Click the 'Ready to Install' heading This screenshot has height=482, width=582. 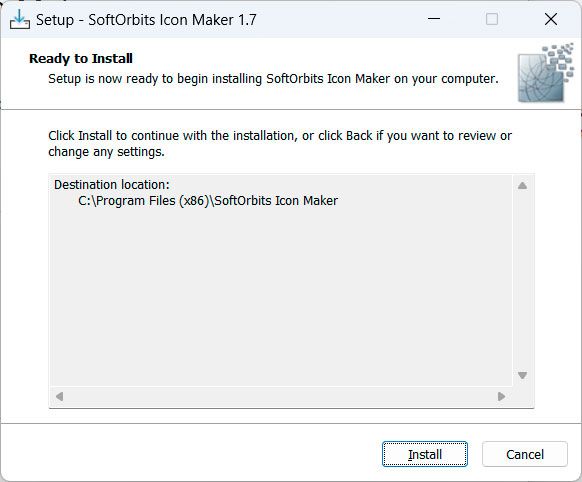point(81,58)
